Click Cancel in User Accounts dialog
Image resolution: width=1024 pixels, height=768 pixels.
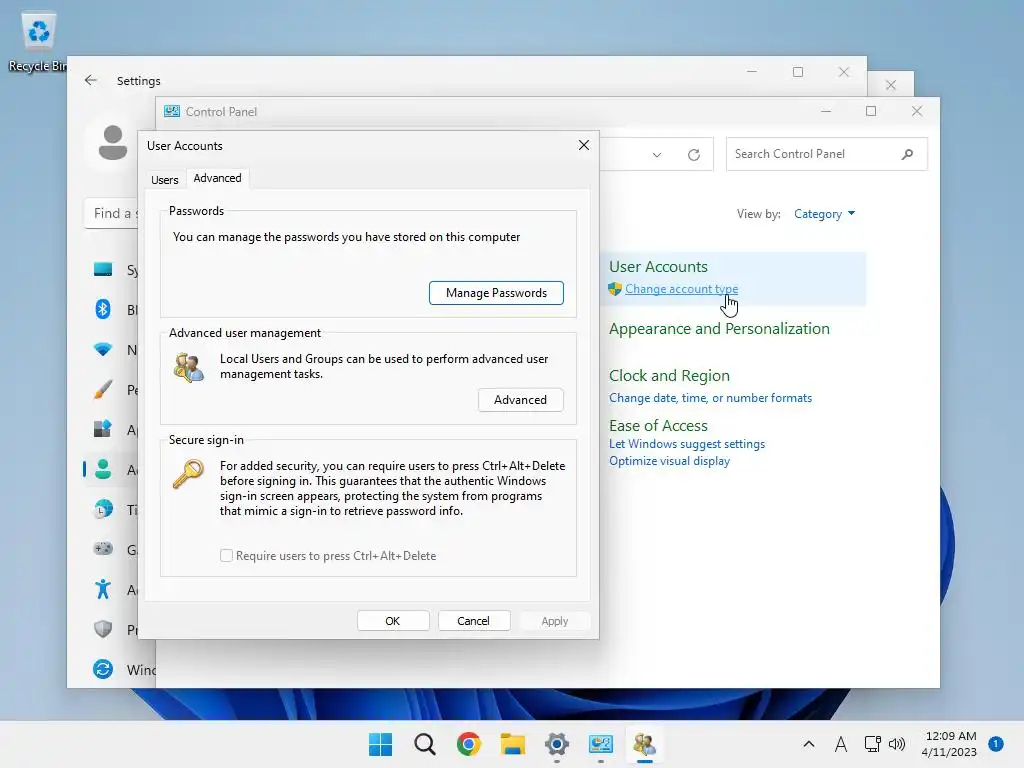pyautogui.click(x=473, y=620)
